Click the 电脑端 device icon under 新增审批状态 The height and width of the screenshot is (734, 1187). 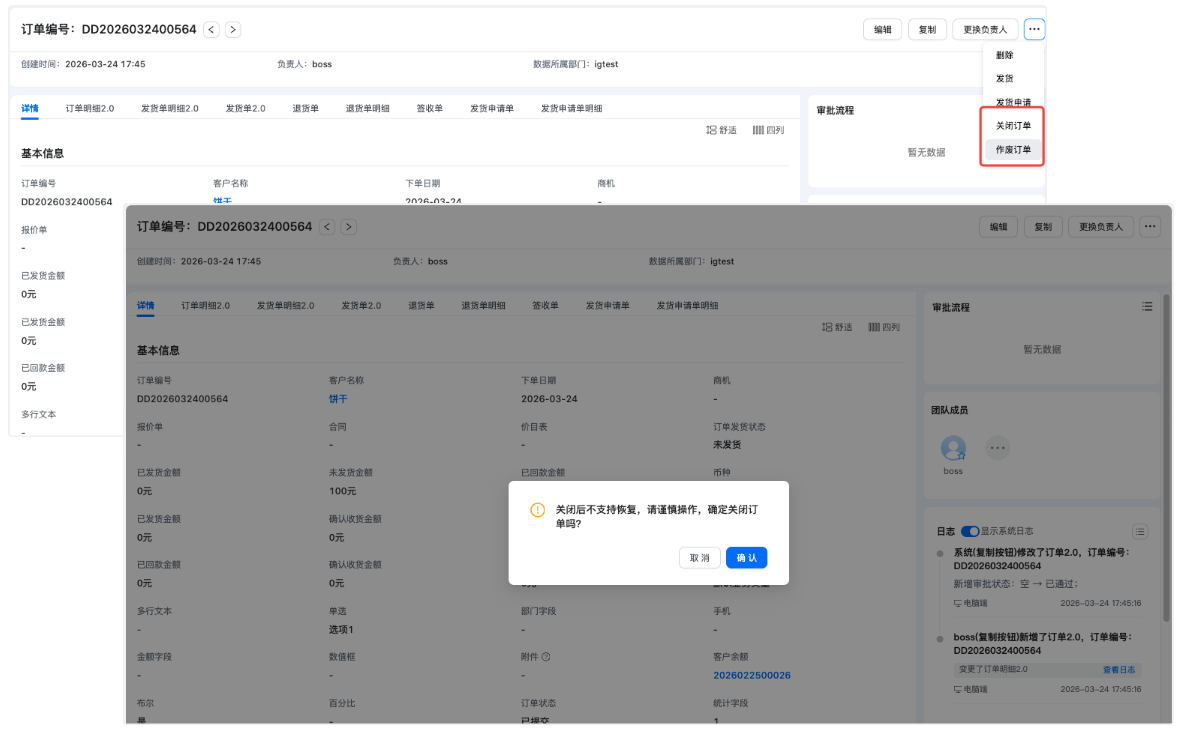click(957, 604)
